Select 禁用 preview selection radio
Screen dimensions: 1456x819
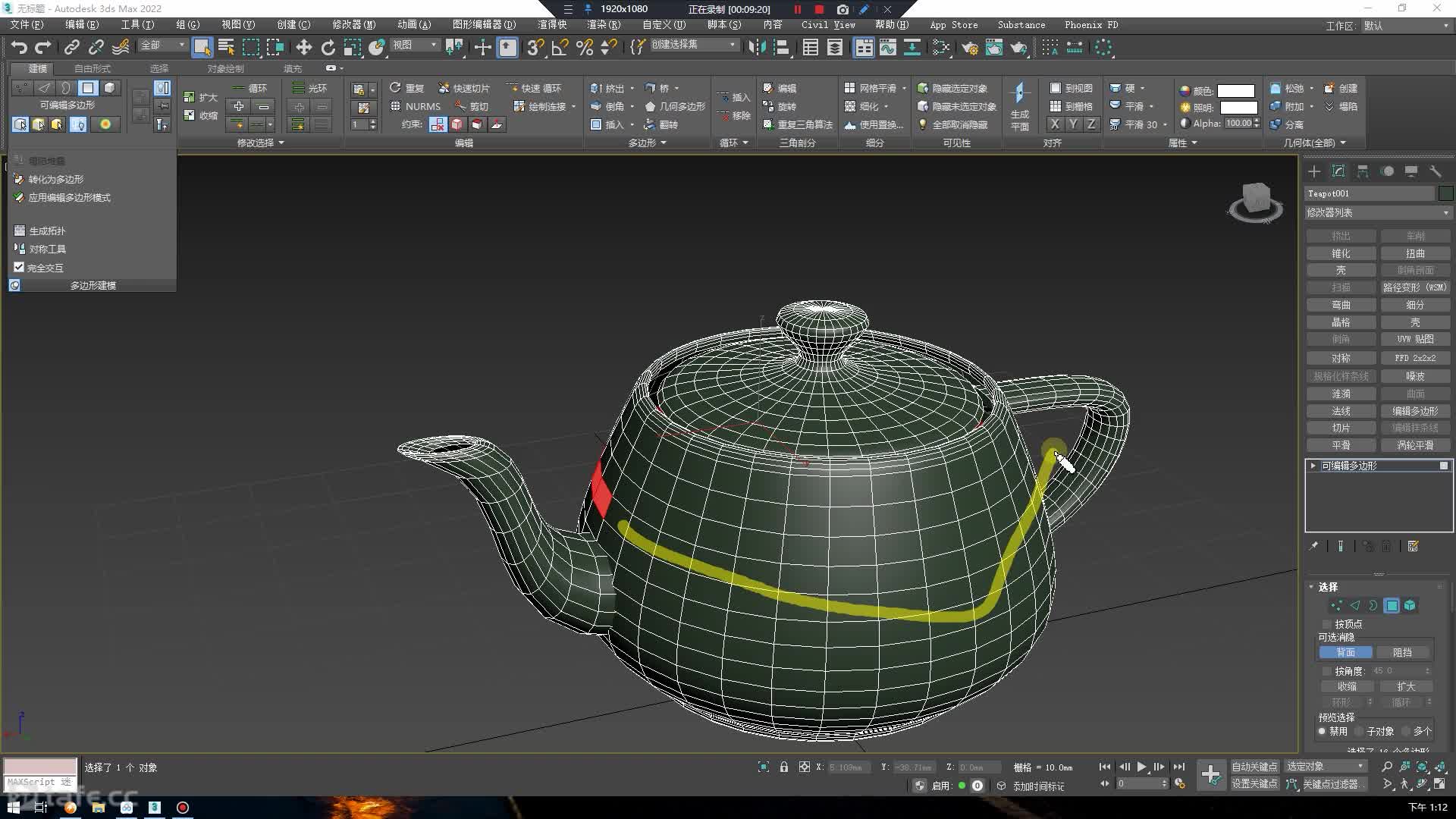1322,731
